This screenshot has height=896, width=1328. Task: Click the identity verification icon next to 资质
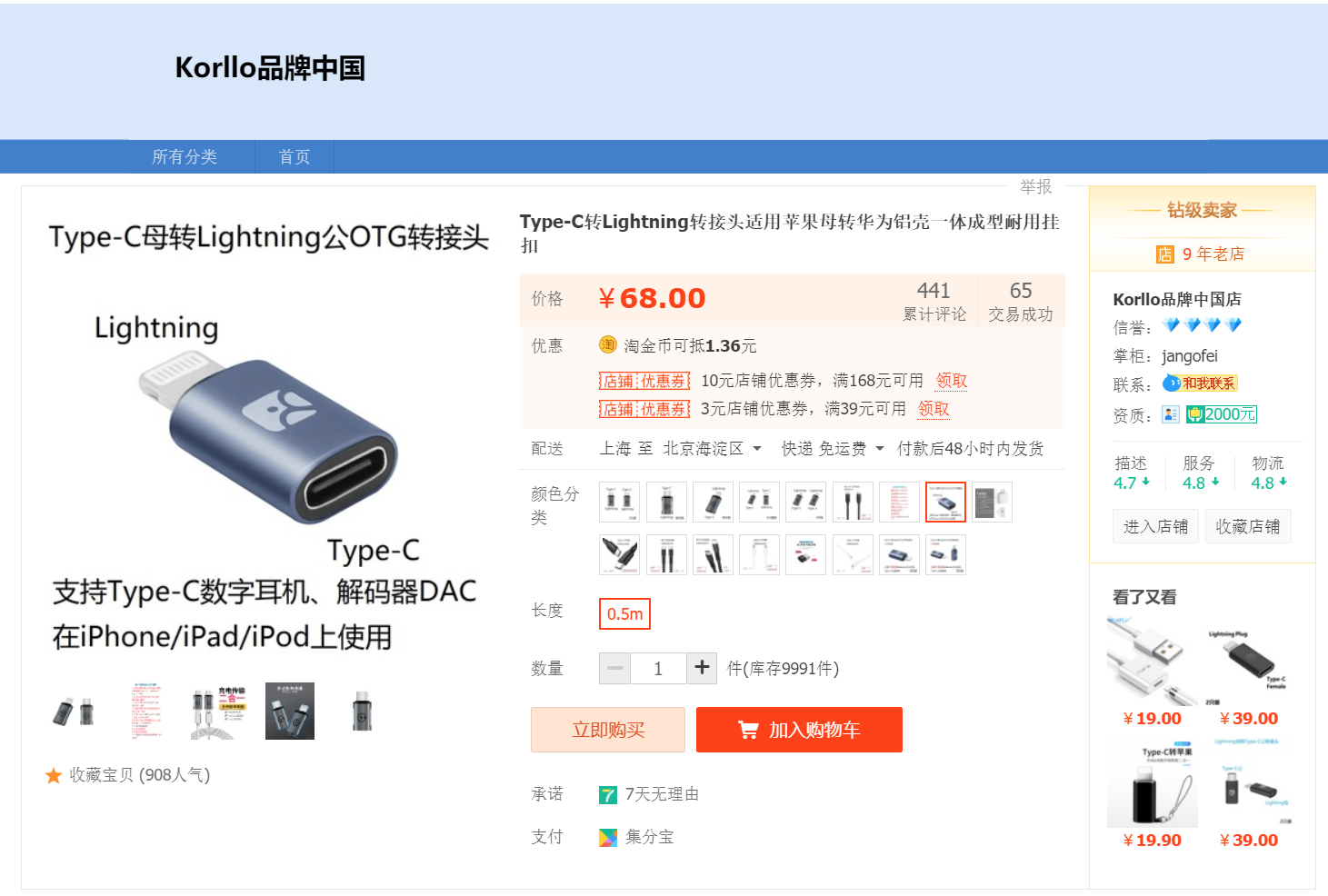coord(1171,414)
